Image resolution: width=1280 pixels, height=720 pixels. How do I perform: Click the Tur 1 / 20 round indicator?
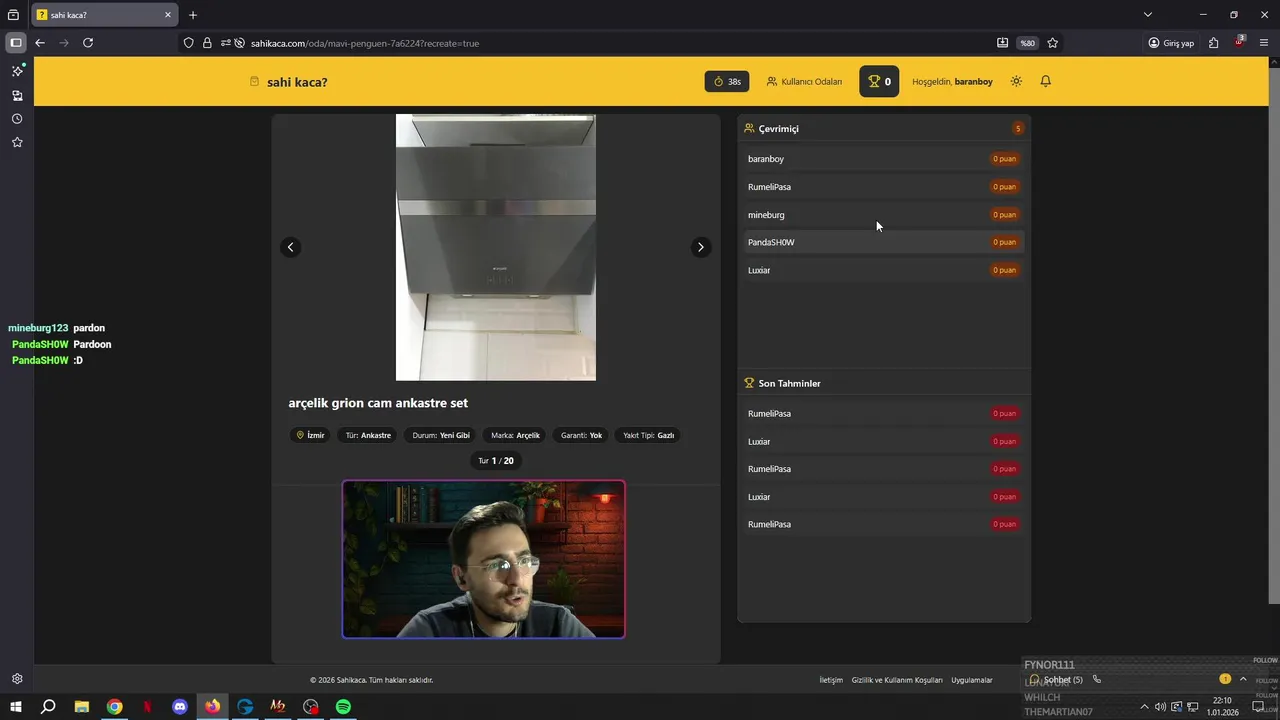(x=496, y=461)
